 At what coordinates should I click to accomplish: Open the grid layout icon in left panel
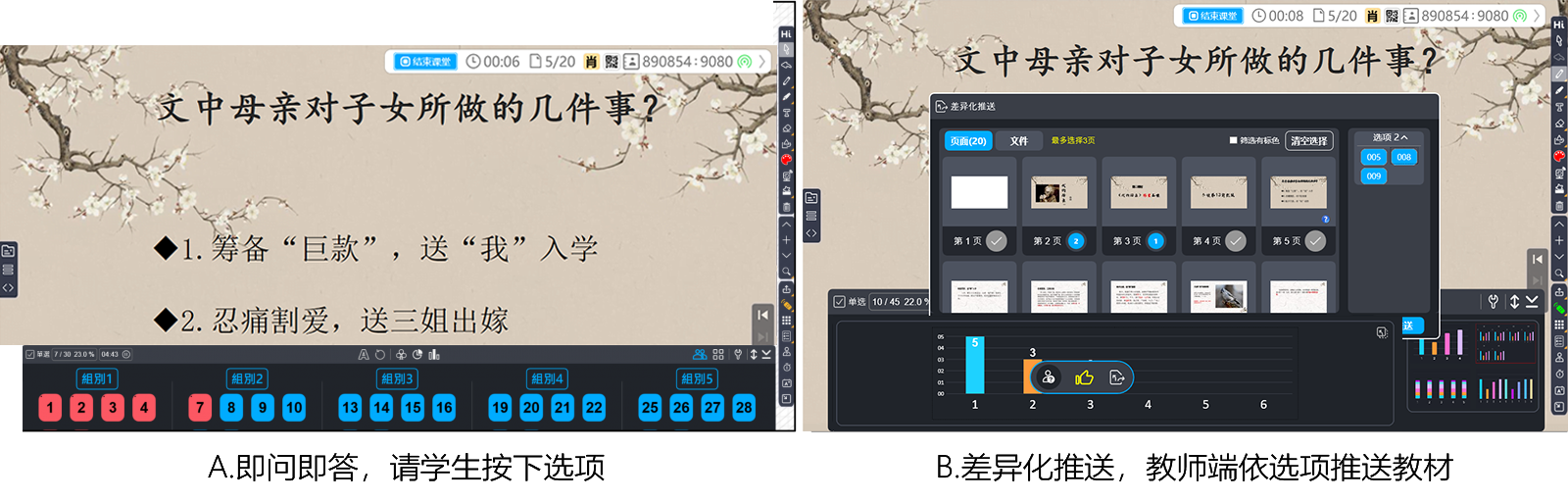(x=718, y=354)
